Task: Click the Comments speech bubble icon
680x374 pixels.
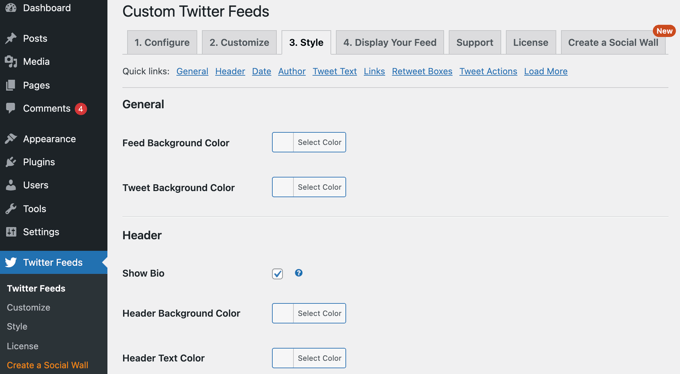Action: tap(11, 108)
